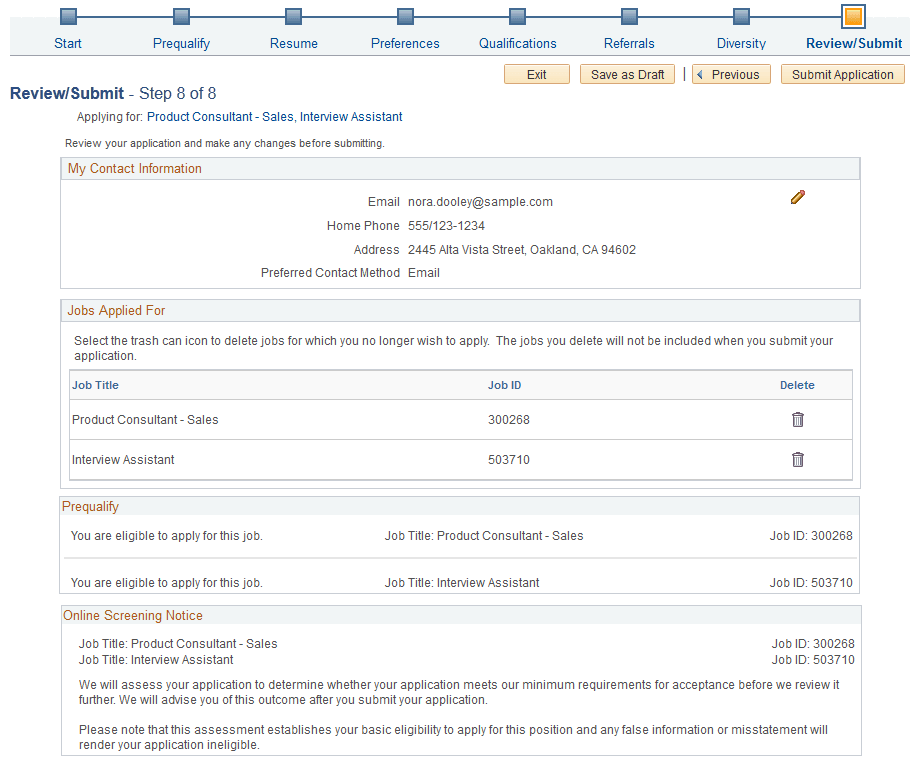The width and height of the screenshot is (917, 761).
Task: Select the Prequalify step marker icon
Action: pos(180,16)
